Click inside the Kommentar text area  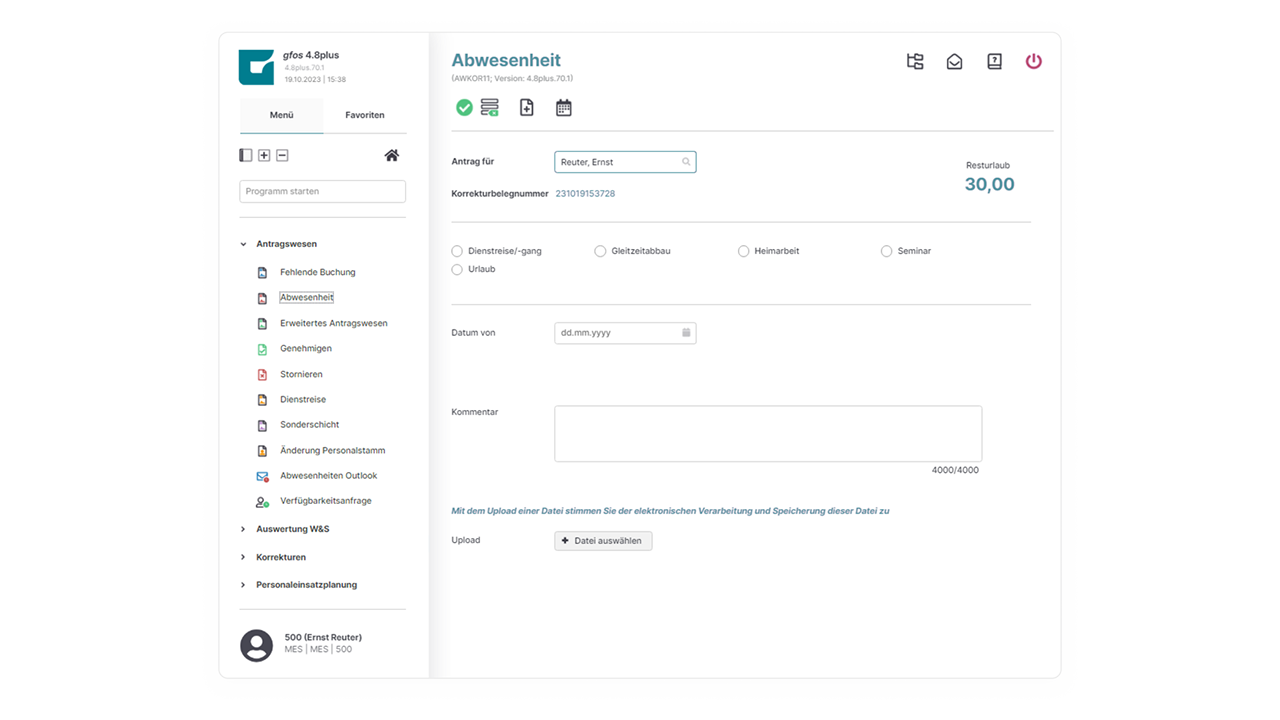(768, 434)
